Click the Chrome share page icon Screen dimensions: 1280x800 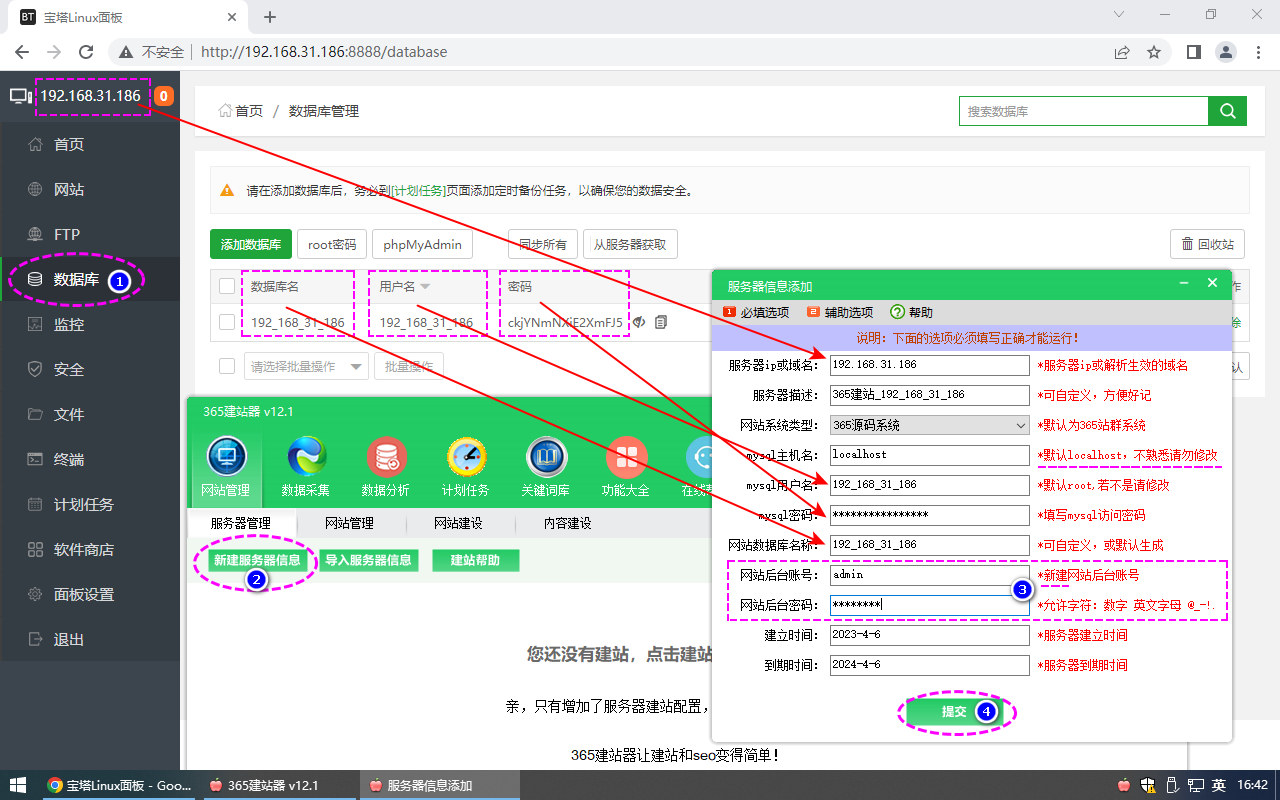(1122, 52)
